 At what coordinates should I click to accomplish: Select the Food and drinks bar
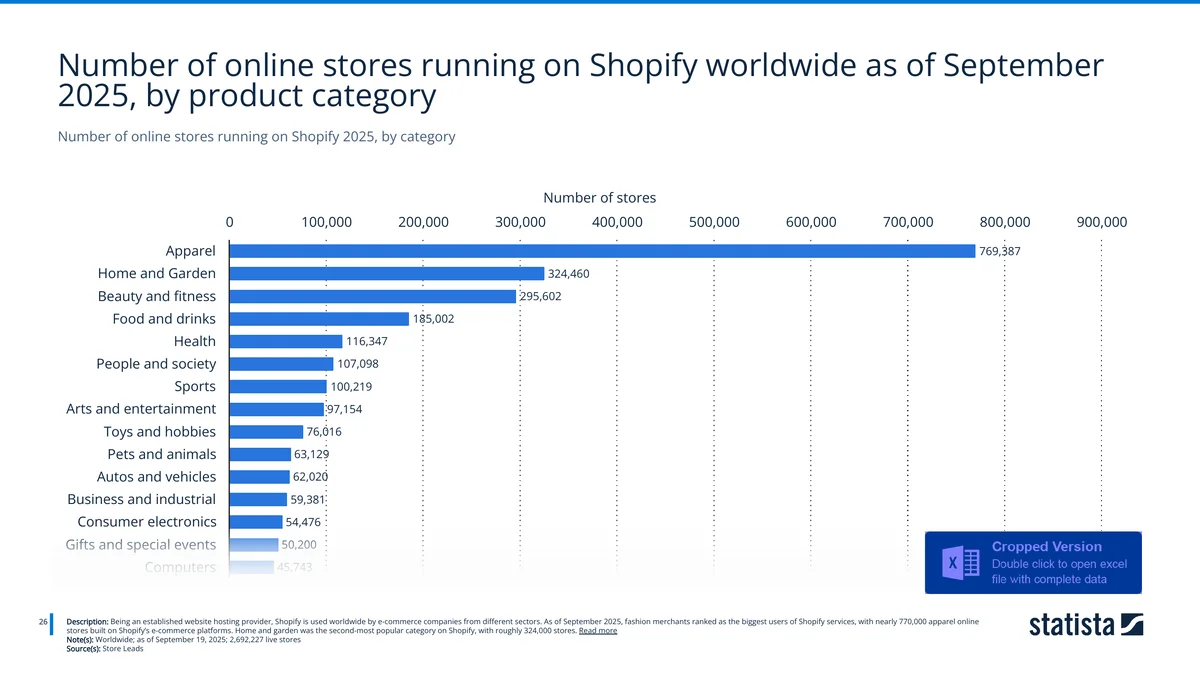(x=315, y=318)
